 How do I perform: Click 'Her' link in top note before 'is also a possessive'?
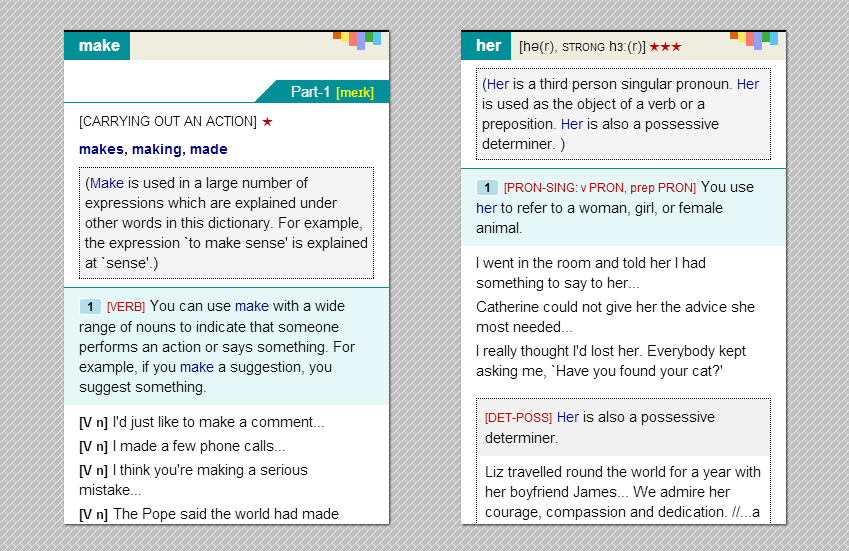tap(572, 124)
